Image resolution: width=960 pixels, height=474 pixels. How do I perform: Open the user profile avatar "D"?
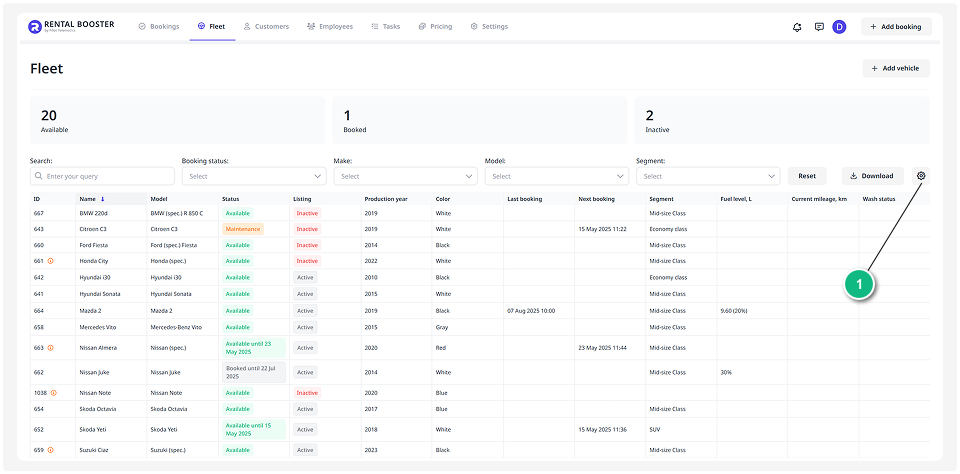(839, 27)
